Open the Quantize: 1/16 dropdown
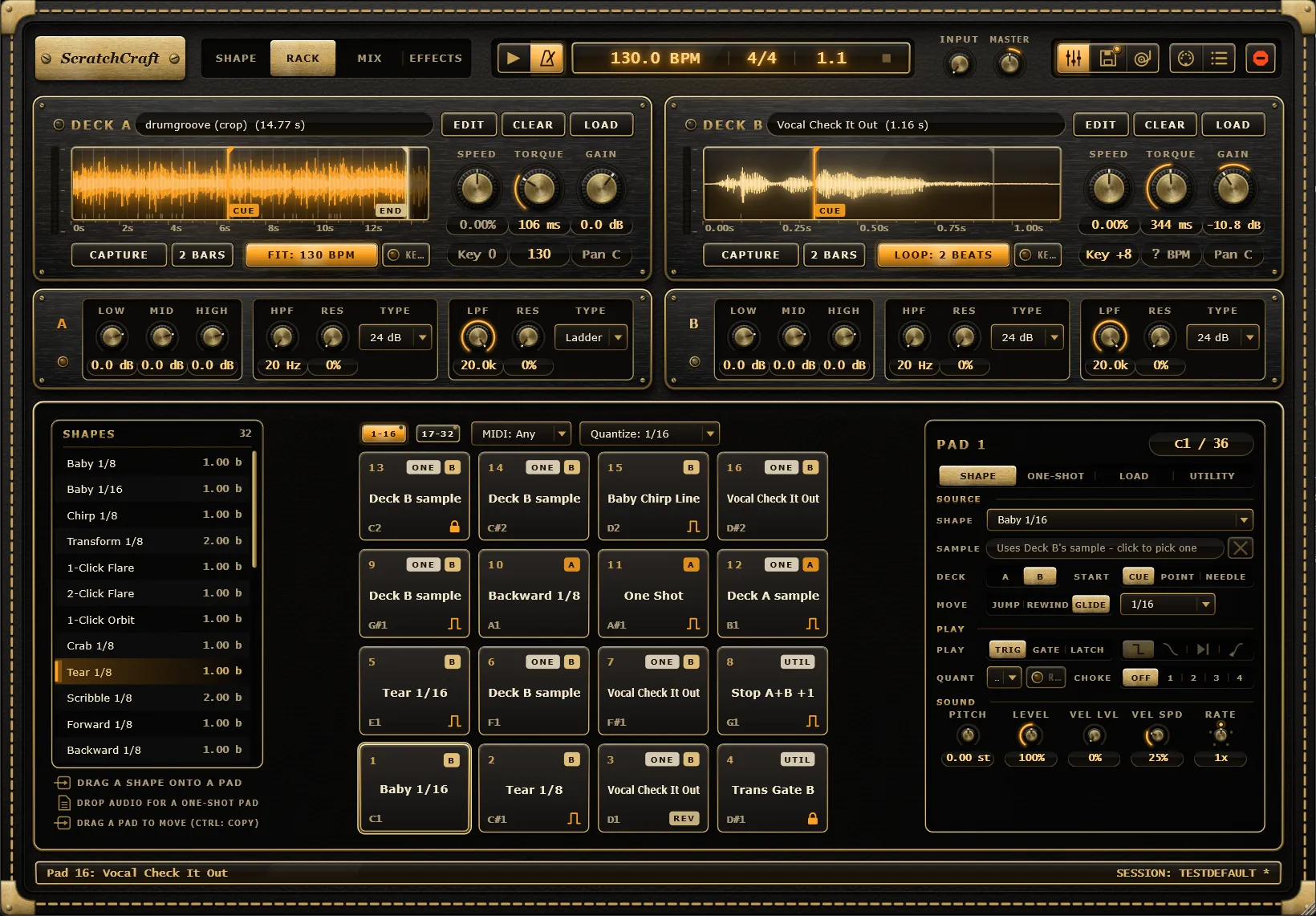 point(649,434)
